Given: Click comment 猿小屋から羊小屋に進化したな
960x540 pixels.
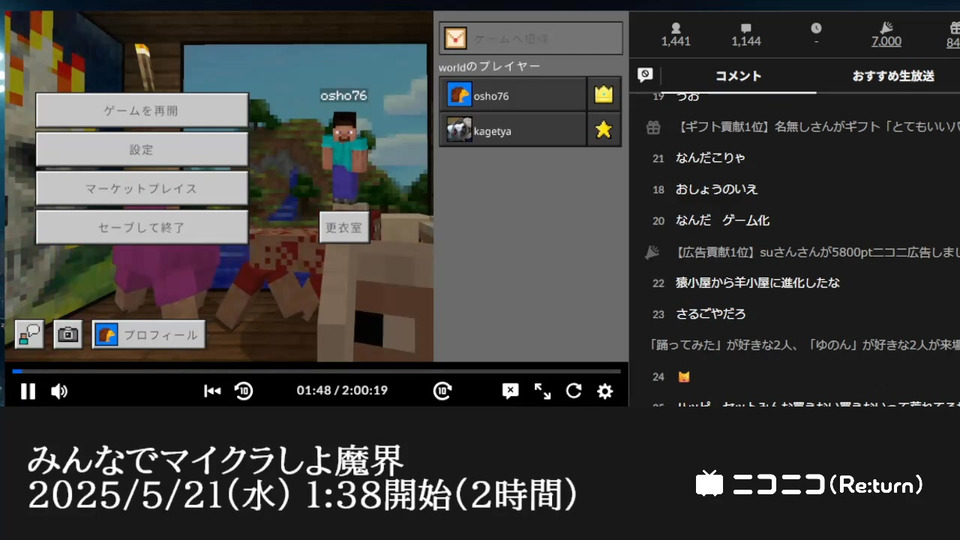Looking at the screenshot, I should [x=757, y=283].
